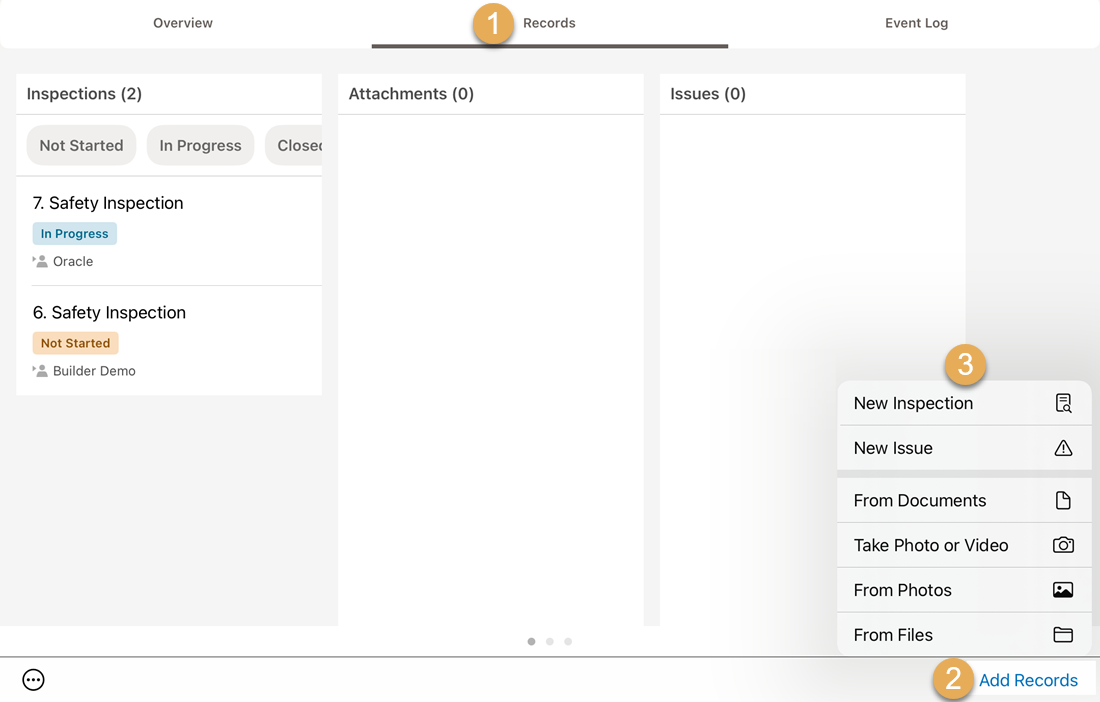The height and width of the screenshot is (702, 1100).
Task: Open 6. Safety Inspection record
Action: click(109, 313)
